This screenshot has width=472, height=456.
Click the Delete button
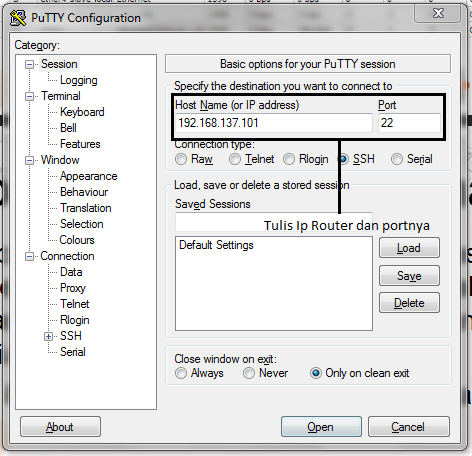click(409, 303)
